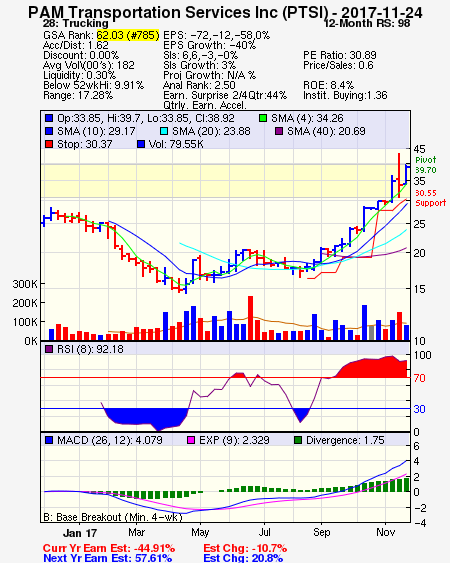Click the highlighted GSA Rank 62.03 (#785)
450x563 pixels.
[x=128, y=35]
